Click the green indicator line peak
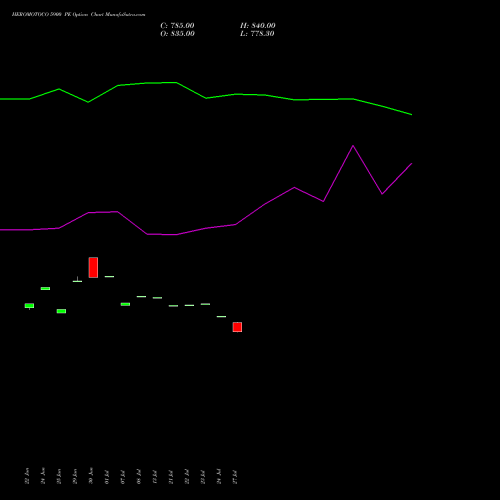 [176, 82]
